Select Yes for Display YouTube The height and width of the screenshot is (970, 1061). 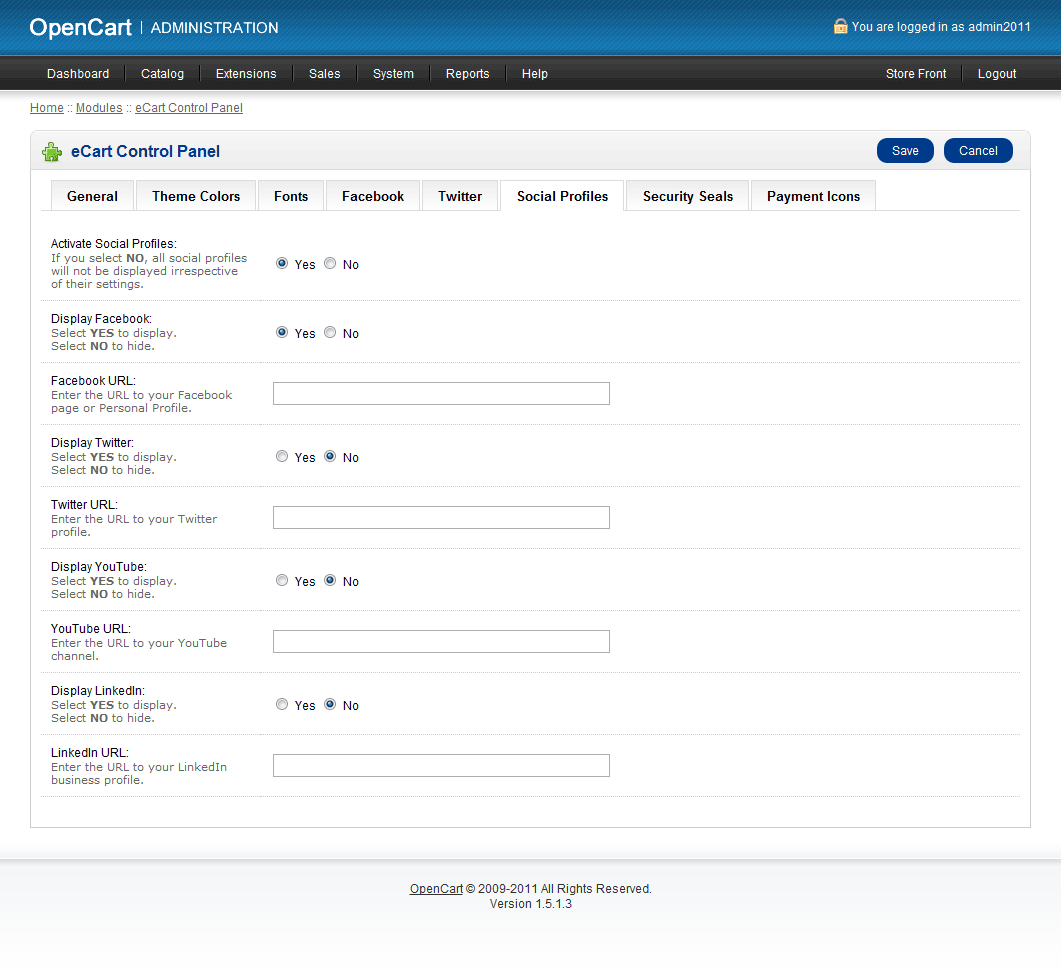pyautogui.click(x=282, y=580)
